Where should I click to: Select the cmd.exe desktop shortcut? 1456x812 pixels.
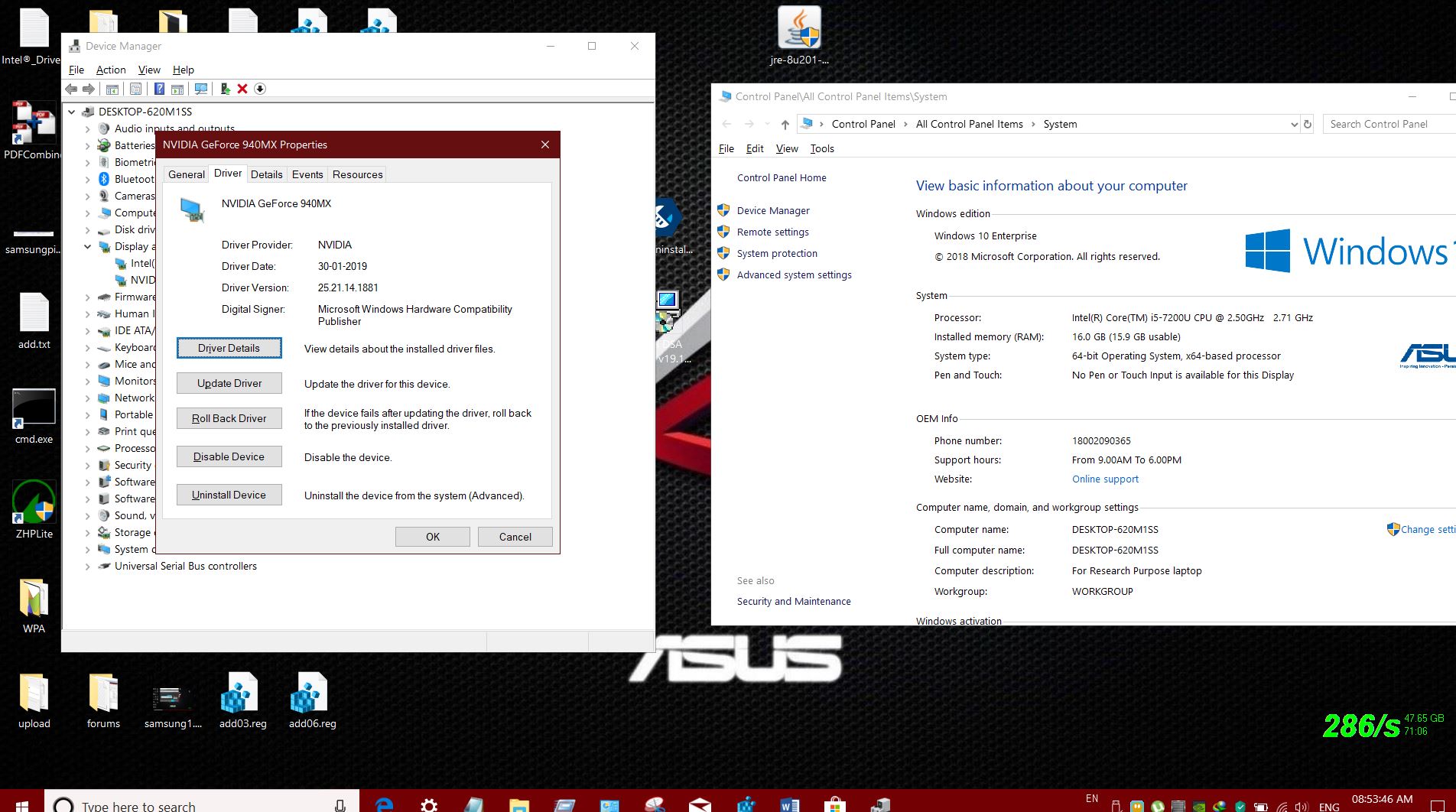(34, 417)
